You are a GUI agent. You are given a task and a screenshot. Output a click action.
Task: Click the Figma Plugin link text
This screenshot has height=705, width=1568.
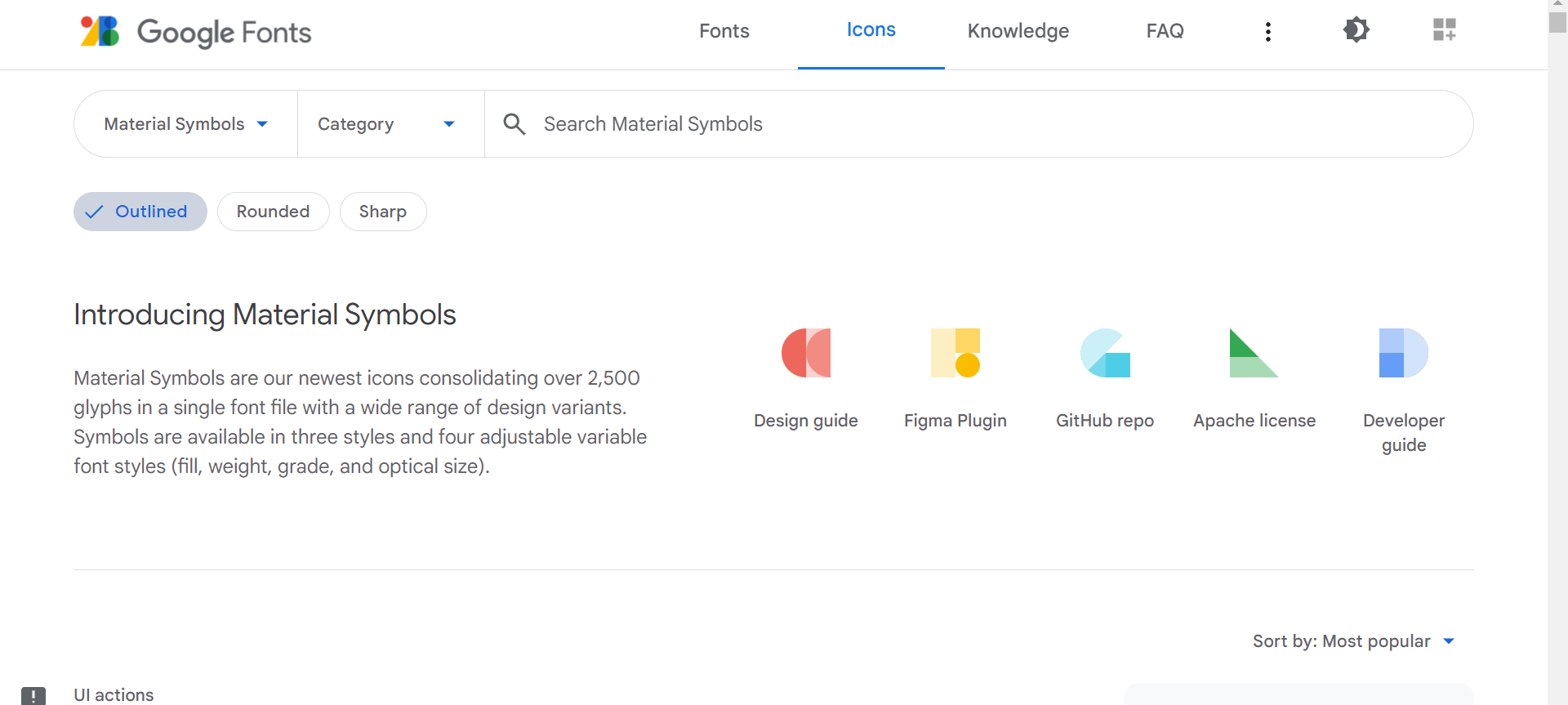point(955,421)
